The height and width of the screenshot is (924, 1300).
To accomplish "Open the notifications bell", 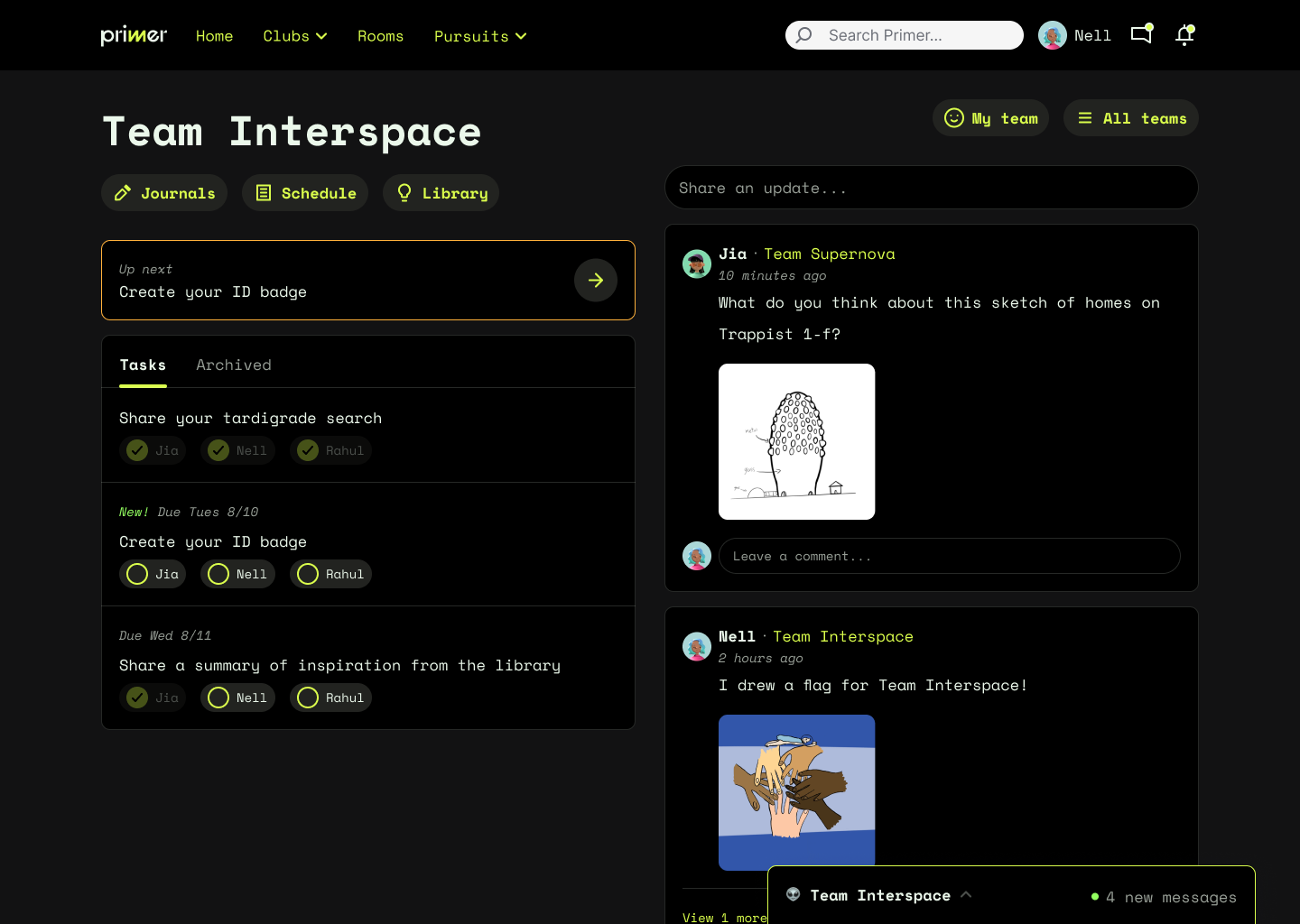I will 1184,35.
